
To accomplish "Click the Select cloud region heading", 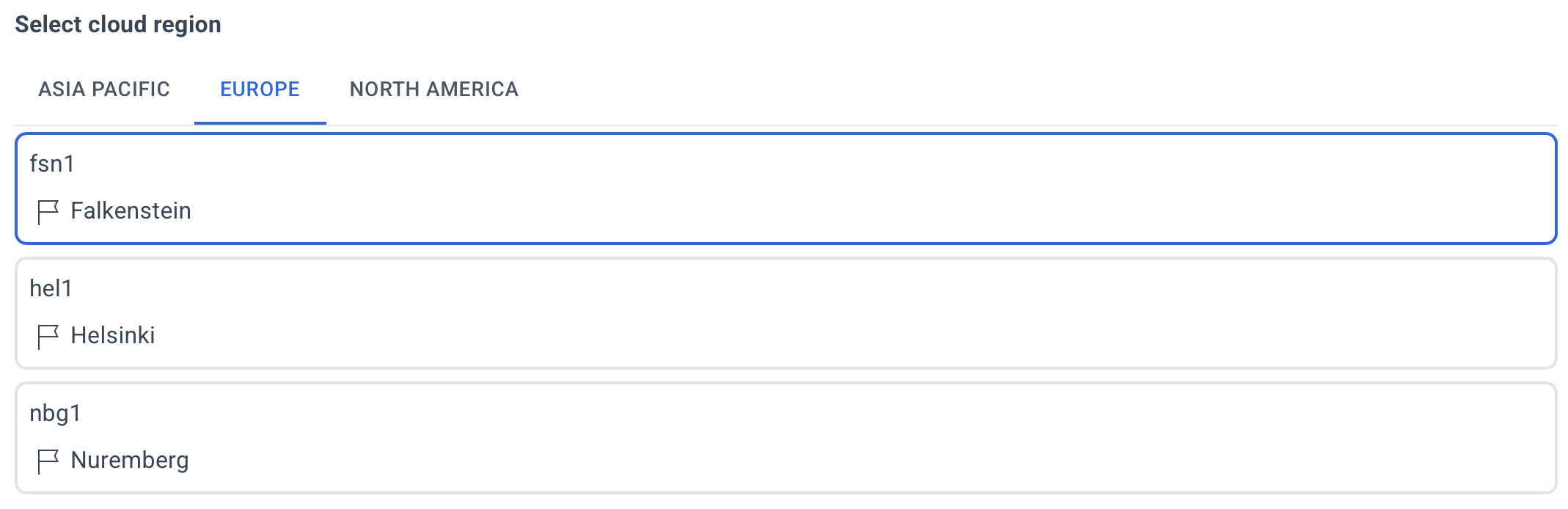I will tap(118, 24).
